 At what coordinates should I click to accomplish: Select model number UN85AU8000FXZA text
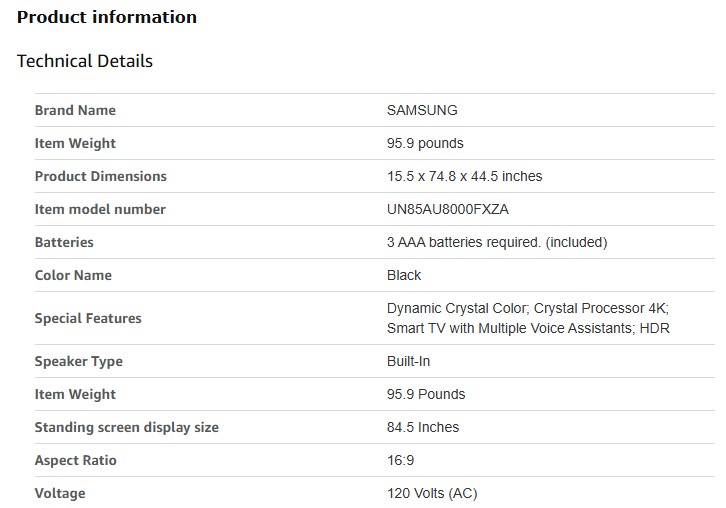tap(455, 209)
